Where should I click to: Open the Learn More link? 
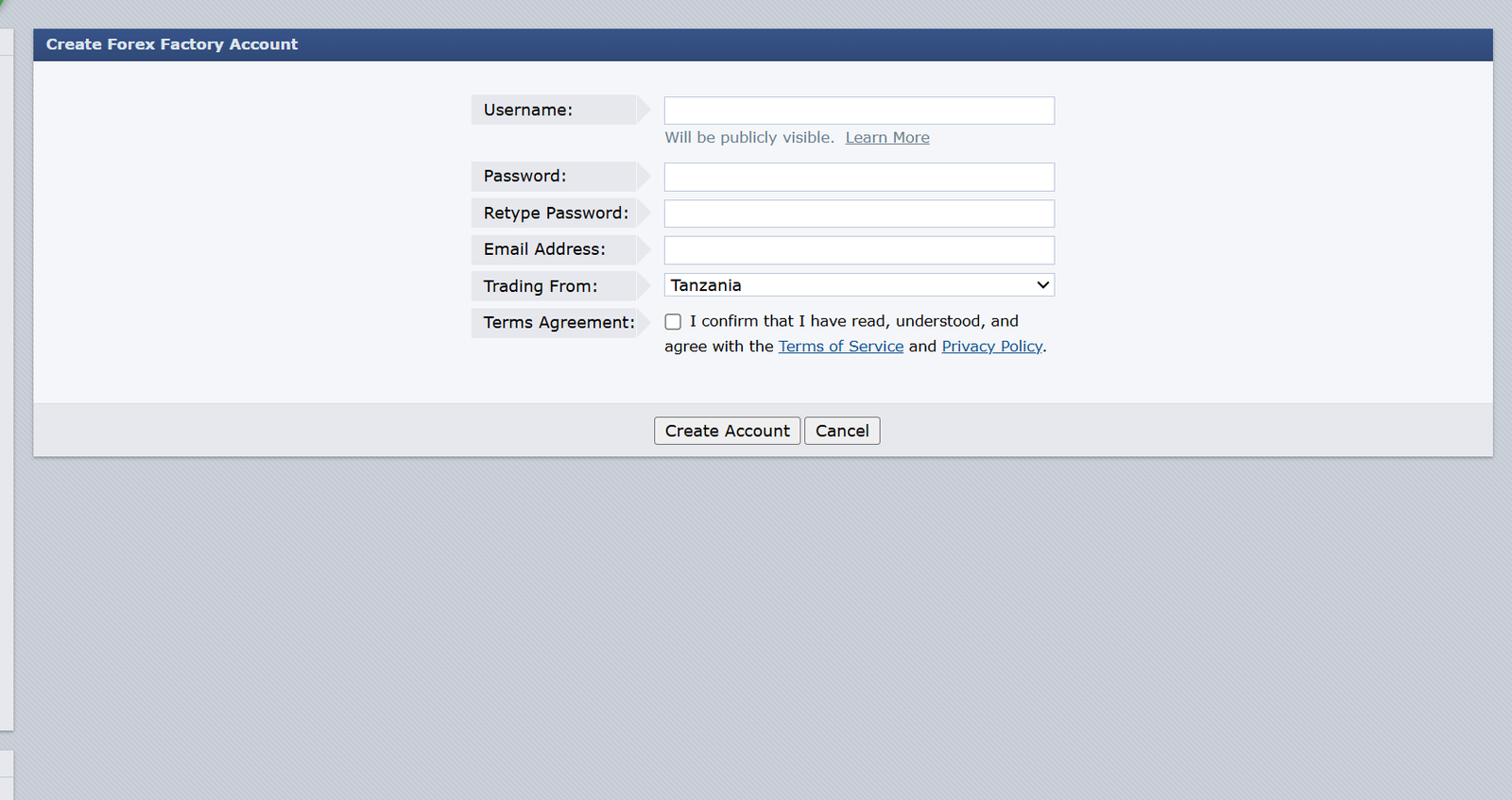pos(886,138)
